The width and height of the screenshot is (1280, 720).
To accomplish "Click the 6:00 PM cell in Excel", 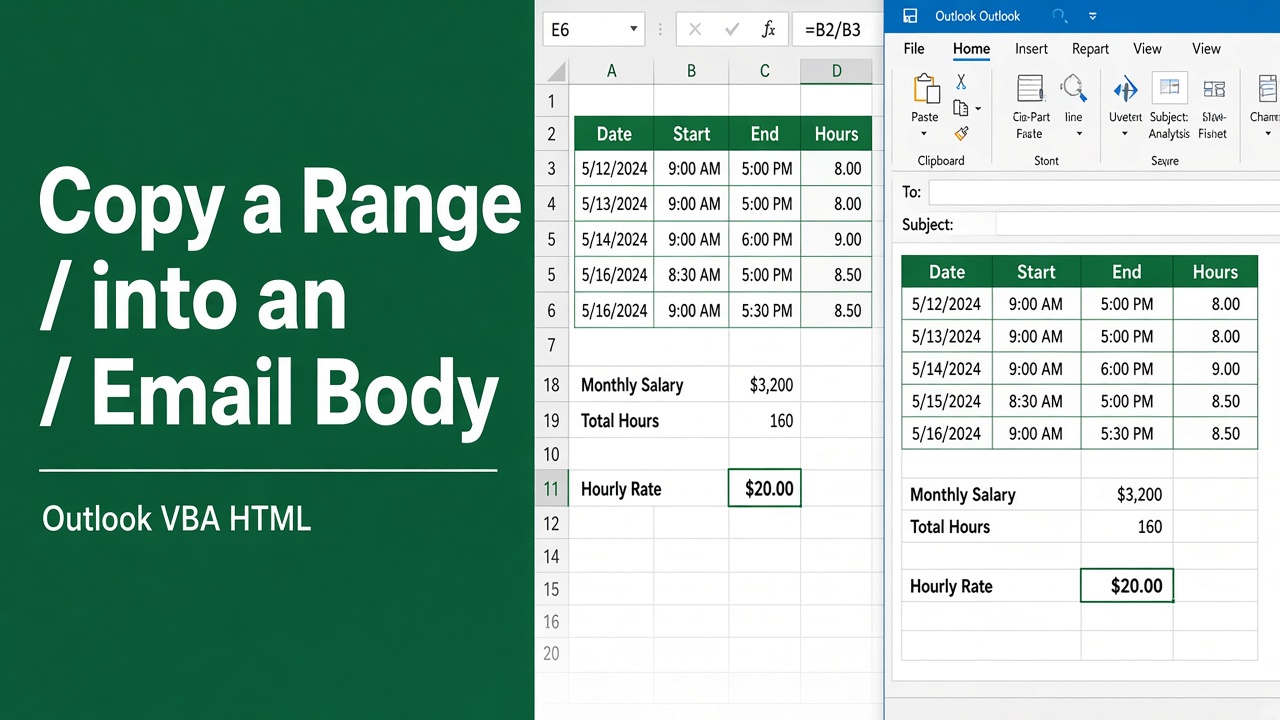I will click(x=766, y=240).
